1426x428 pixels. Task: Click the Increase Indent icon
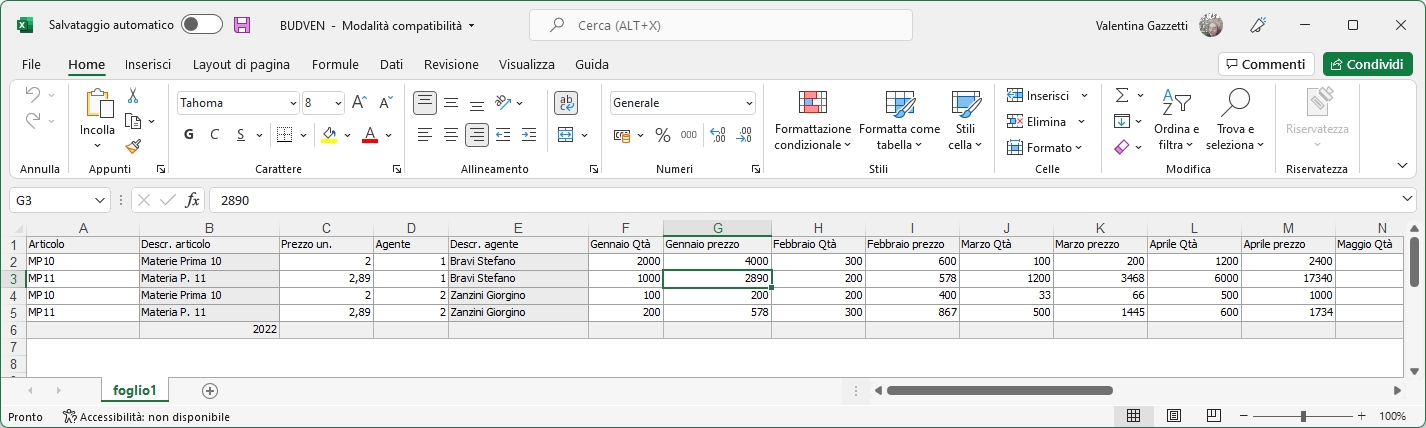coord(526,134)
